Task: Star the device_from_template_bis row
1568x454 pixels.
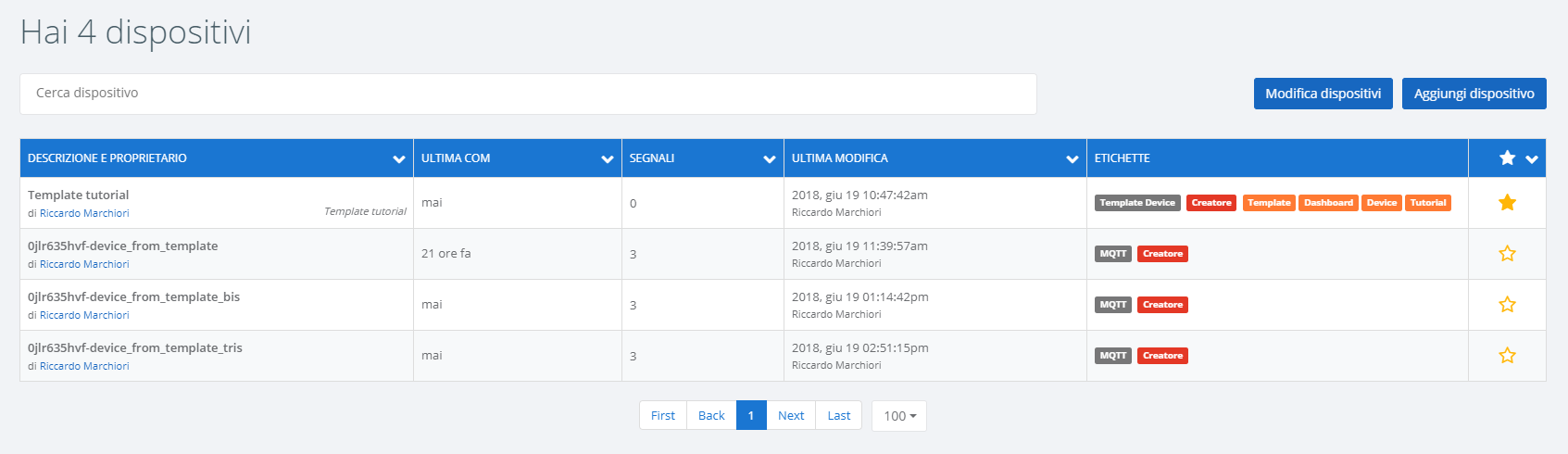Action: pos(1507,304)
